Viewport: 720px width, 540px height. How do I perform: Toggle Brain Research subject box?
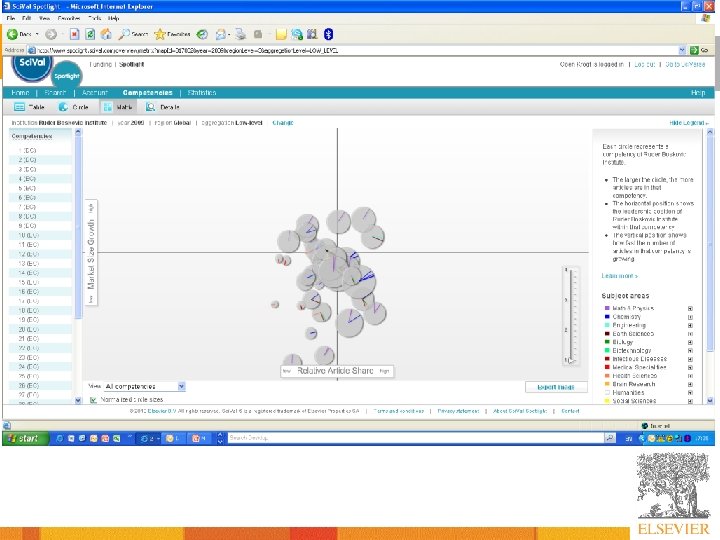(690, 384)
